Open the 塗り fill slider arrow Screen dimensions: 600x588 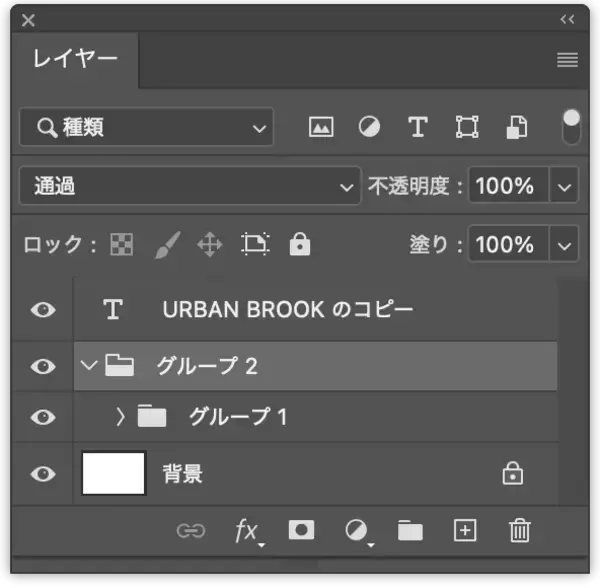pyautogui.click(x=564, y=245)
